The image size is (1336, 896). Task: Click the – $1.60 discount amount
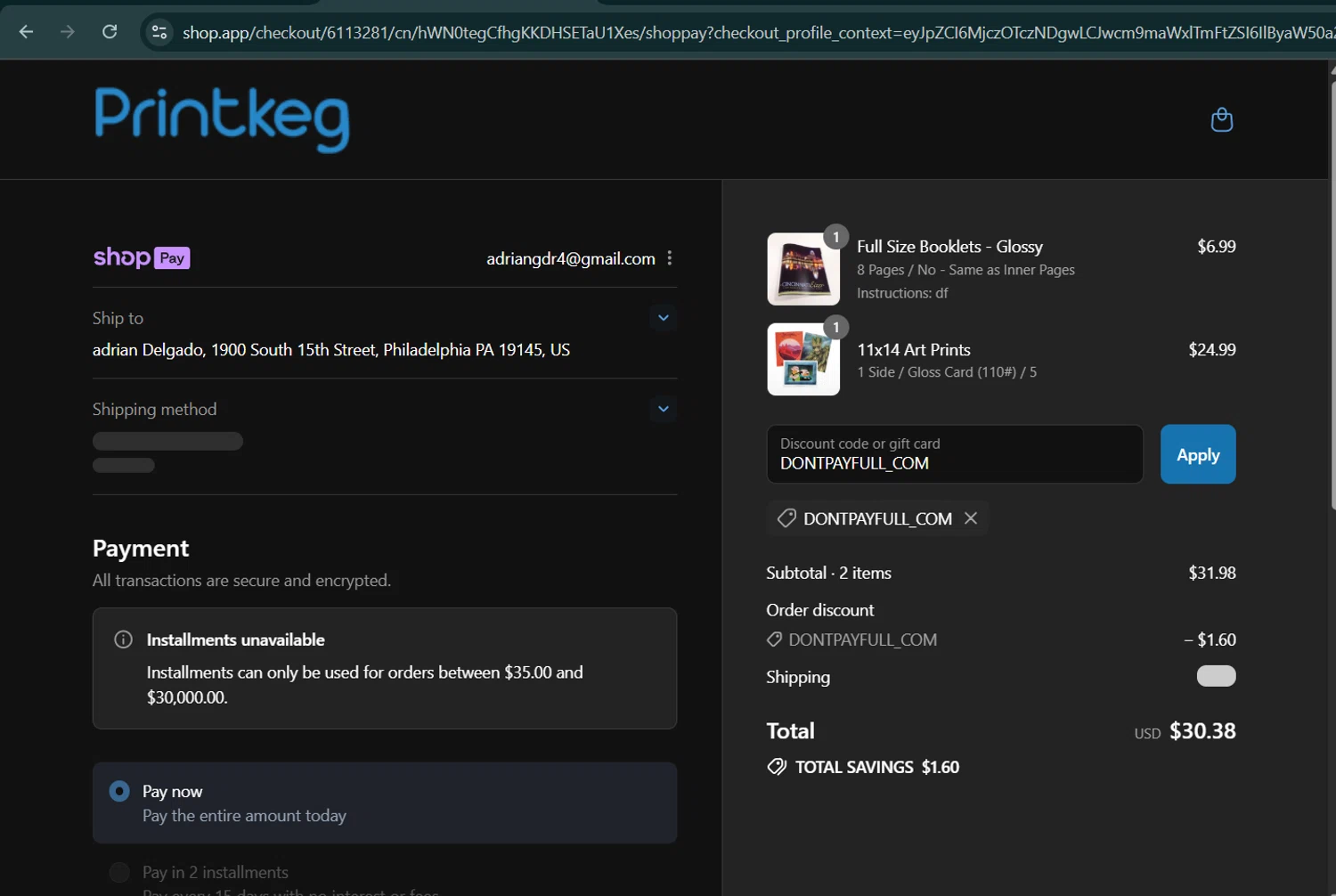pyautogui.click(x=1210, y=639)
